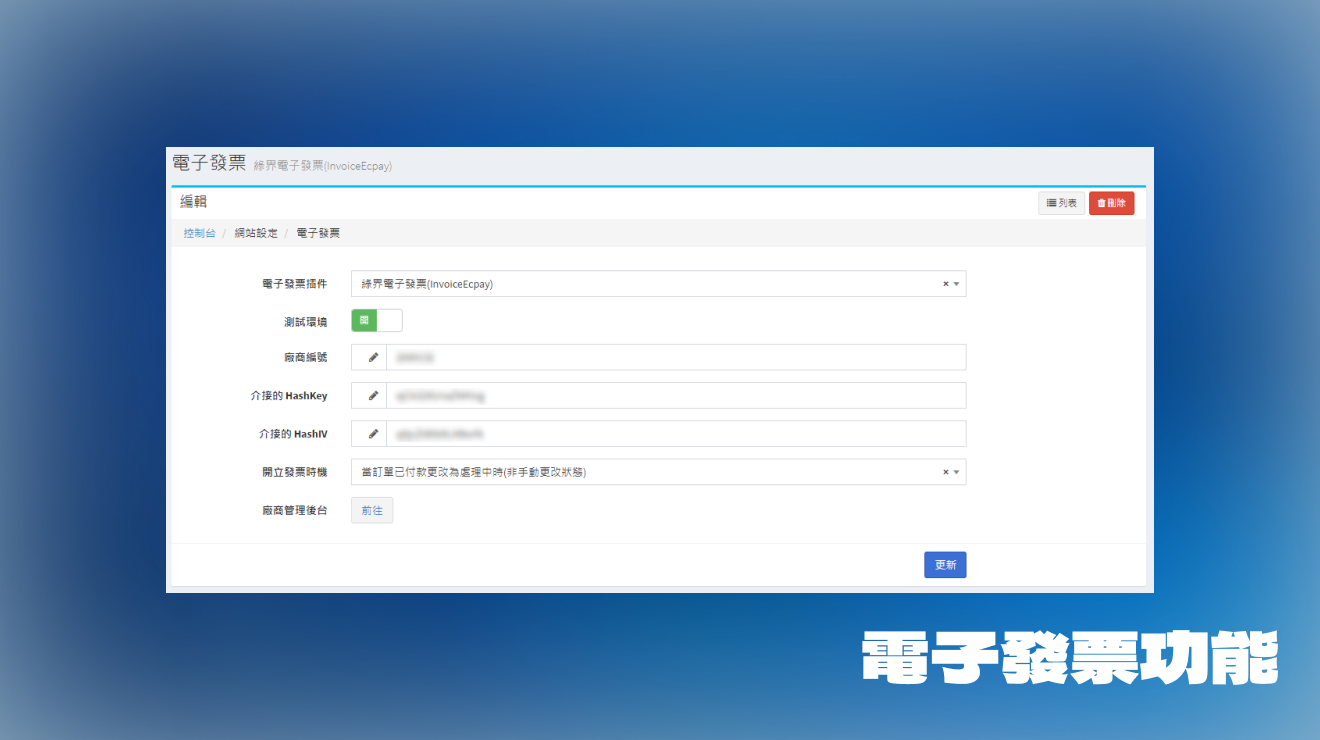
Task: Focus the 廠商編號 text field
Action: coord(675,357)
